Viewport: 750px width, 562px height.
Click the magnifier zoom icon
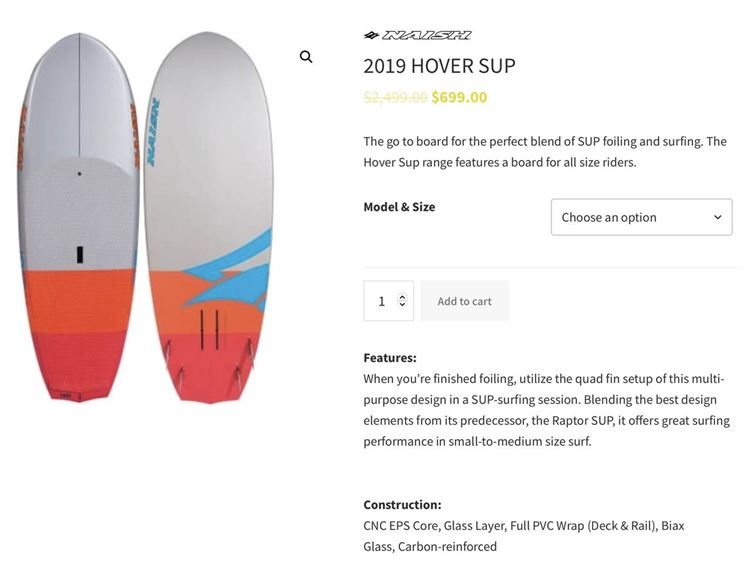pyautogui.click(x=306, y=57)
